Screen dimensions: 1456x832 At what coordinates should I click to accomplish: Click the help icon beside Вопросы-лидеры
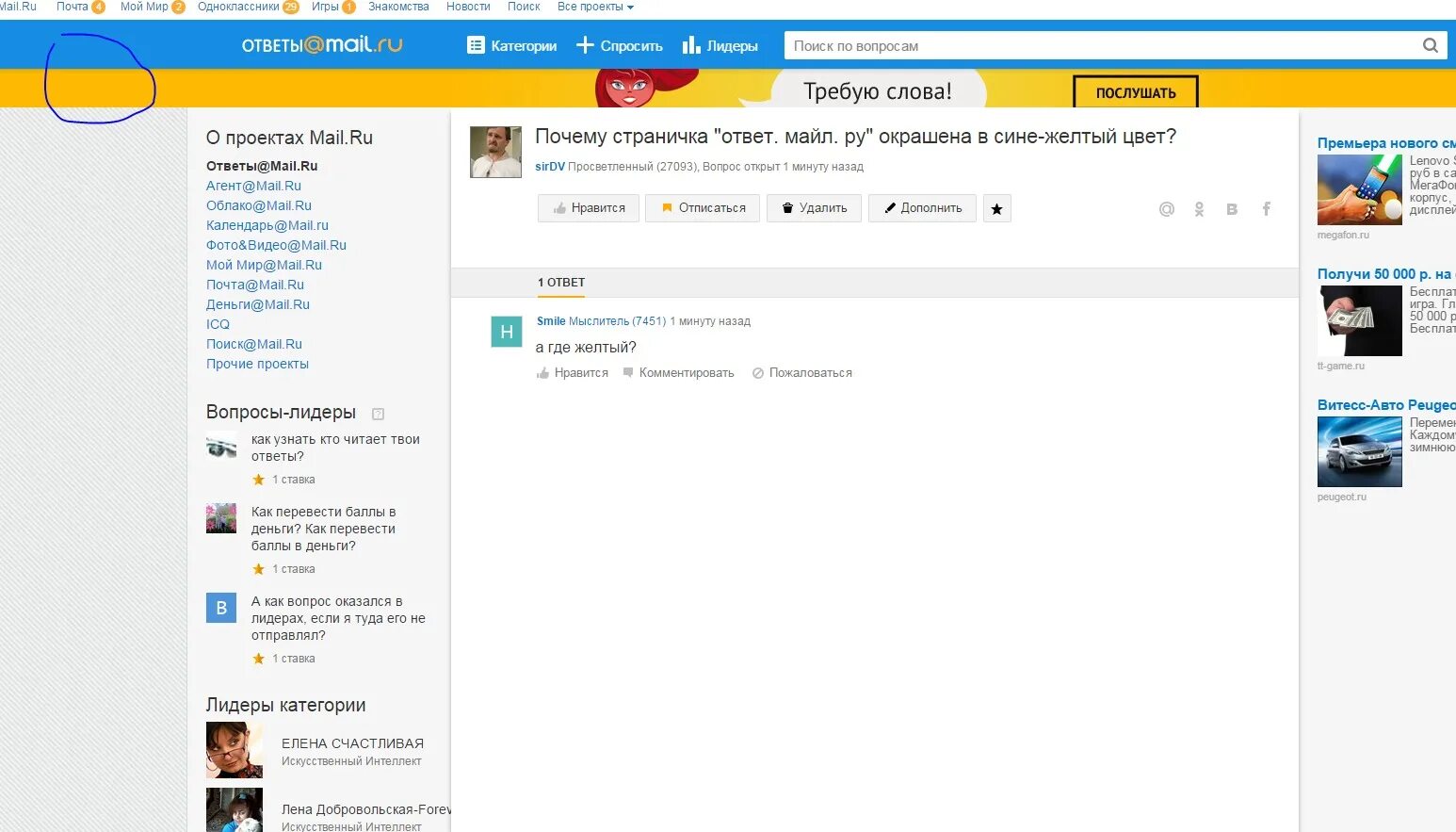[379, 414]
